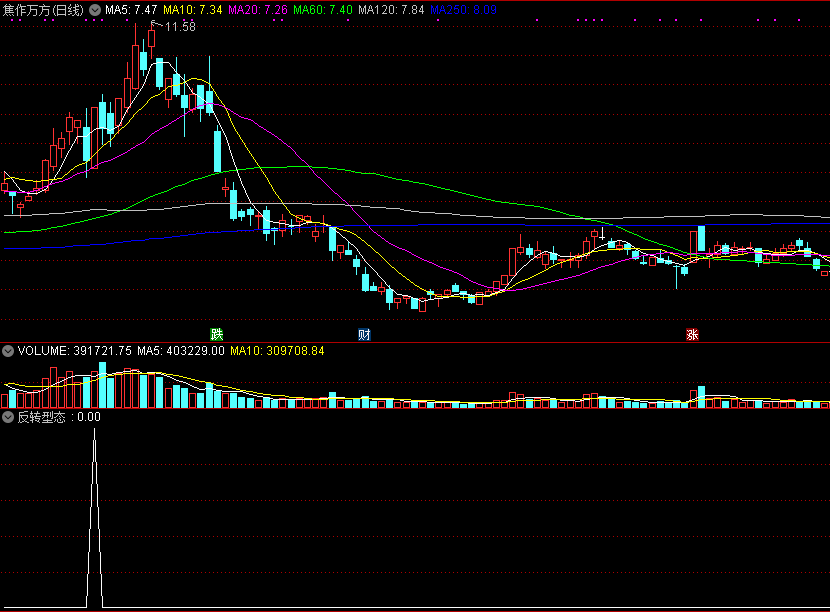Click the white spike in 反转型态 panel
Screen dimensions: 830x612
click(95, 518)
